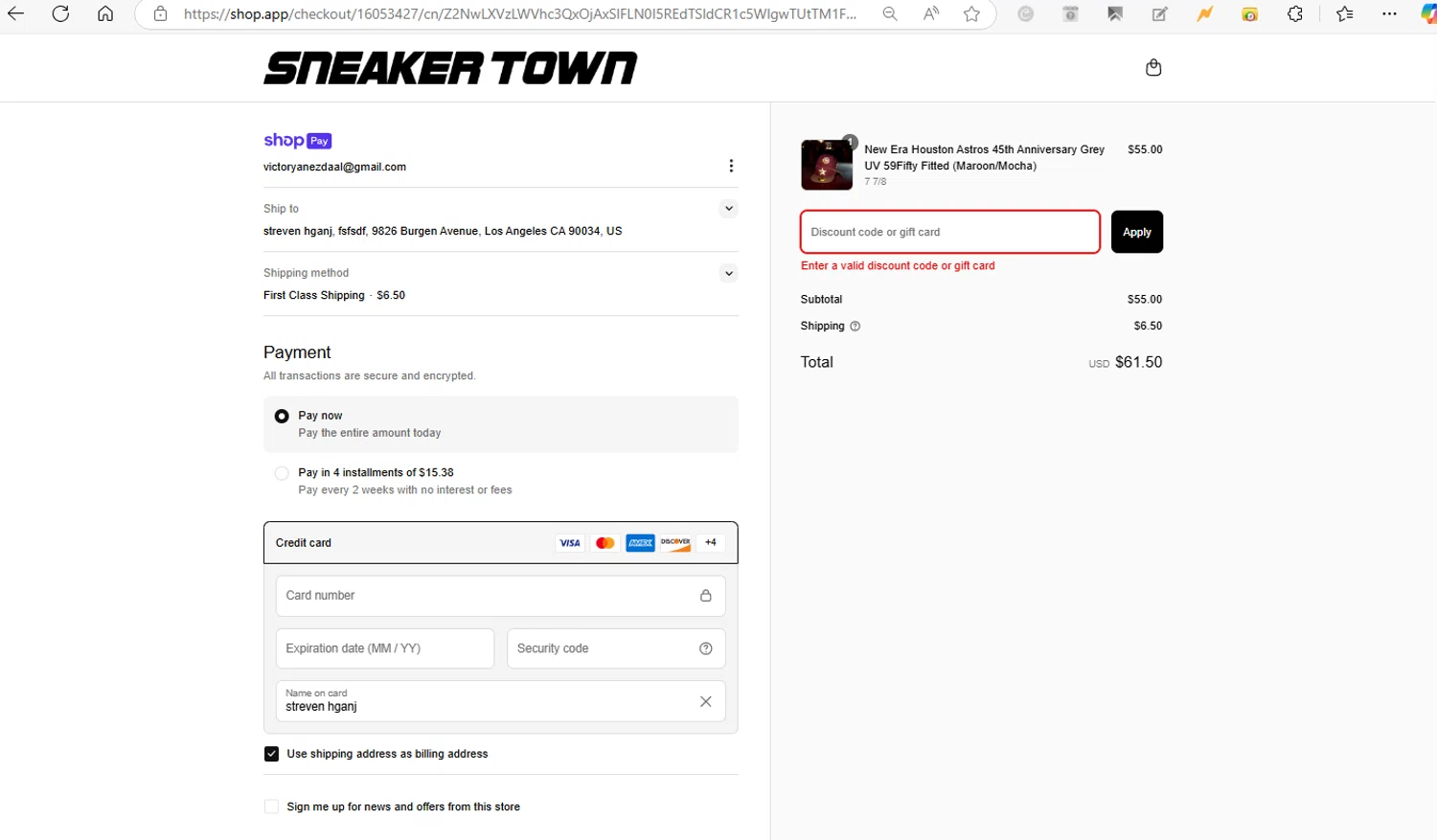Focus the Expiration date field

tap(385, 648)
